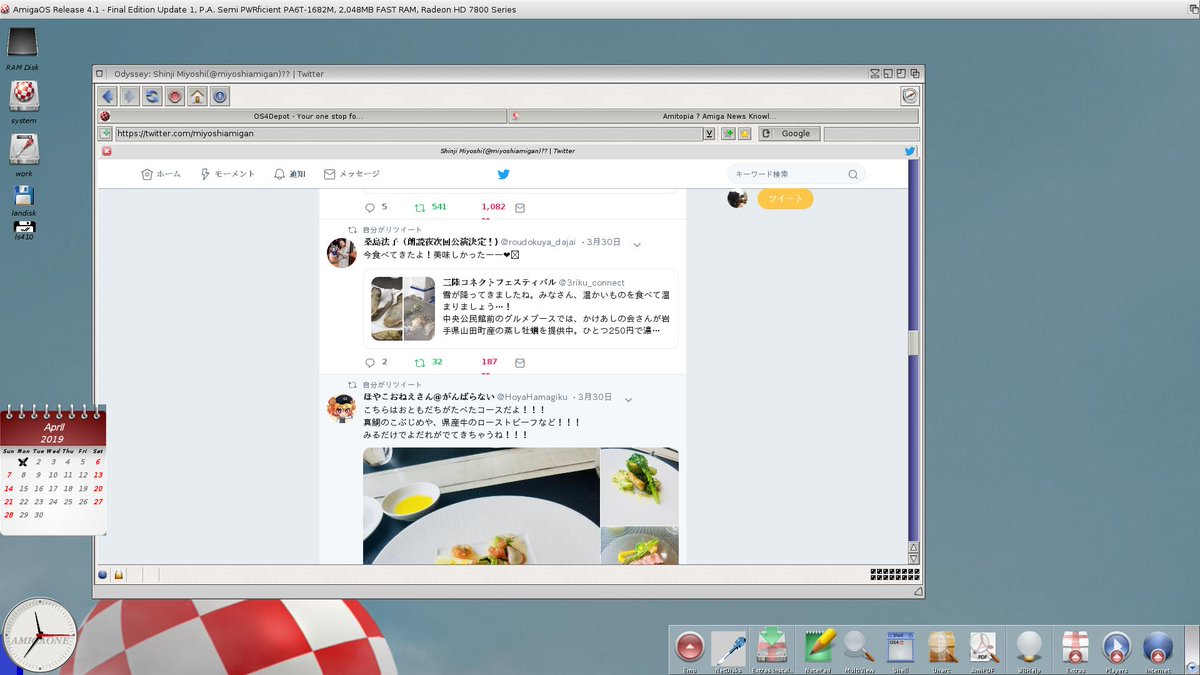1200x675 pixels.
Task: Click the キーワード検索 search box
Action: click(x=796, y=174)
